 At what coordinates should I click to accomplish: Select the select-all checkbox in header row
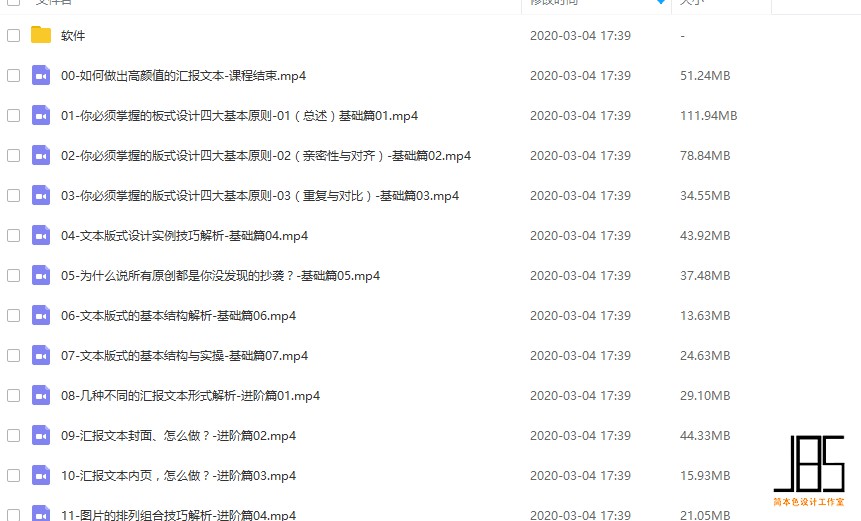[14, 2]
